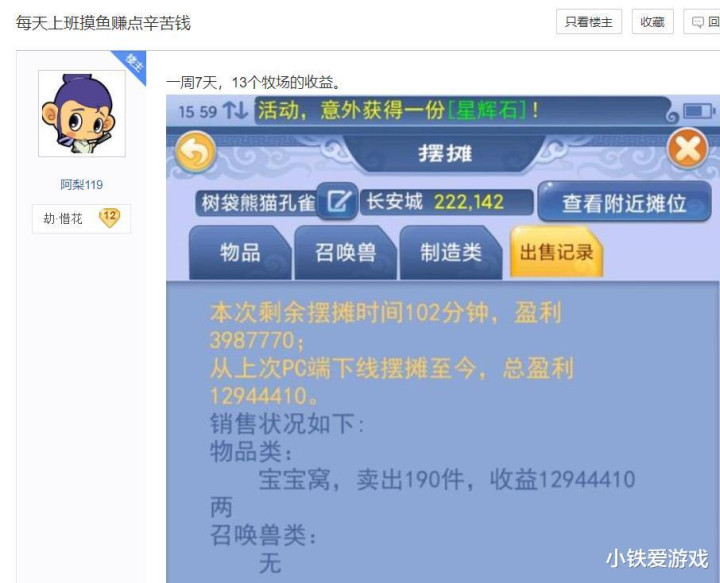Switch to the 制造类 tab

(451, 252)
